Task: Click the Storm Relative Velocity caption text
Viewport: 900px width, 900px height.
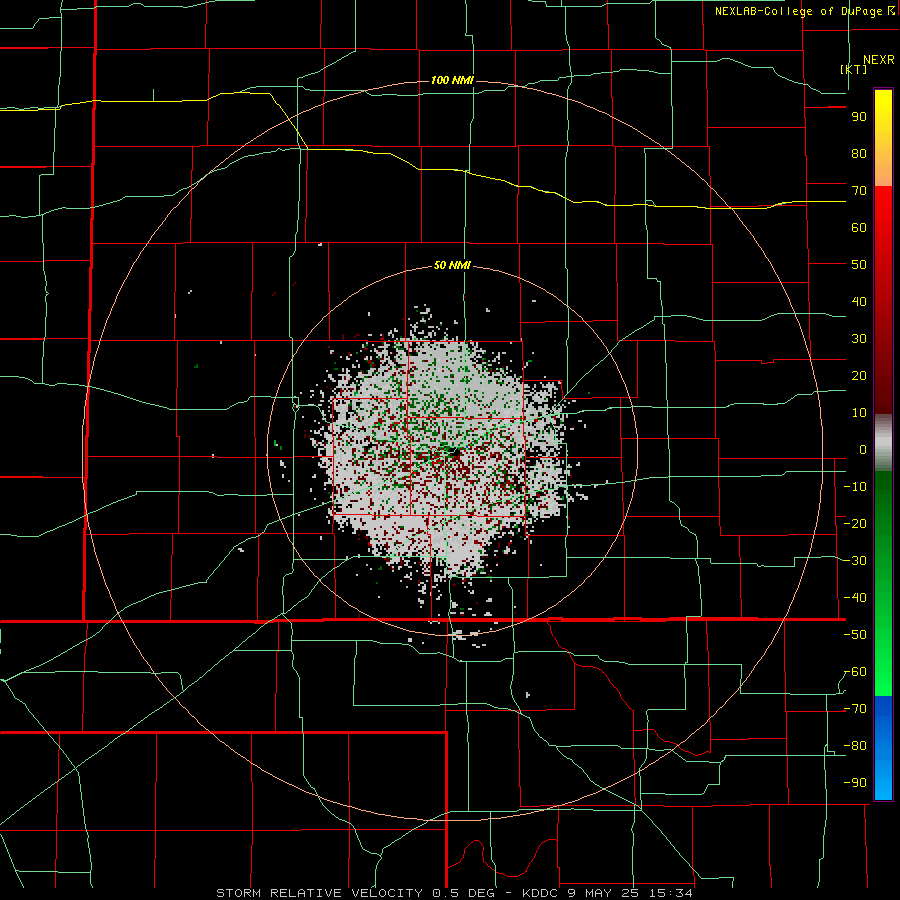Action: point(454,893)
